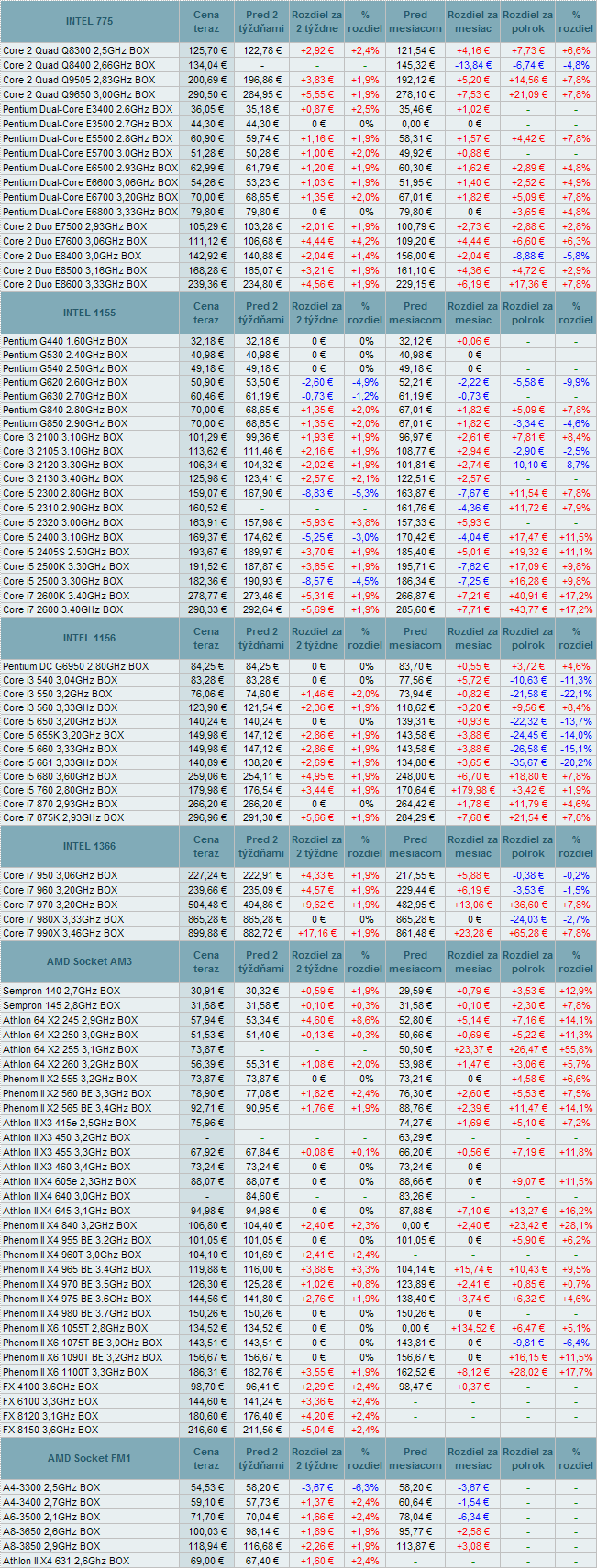Click current price 125,70 € of Core 2 Quad Q8300
This screenshot has width=597, height=1568.
(207, 51)
